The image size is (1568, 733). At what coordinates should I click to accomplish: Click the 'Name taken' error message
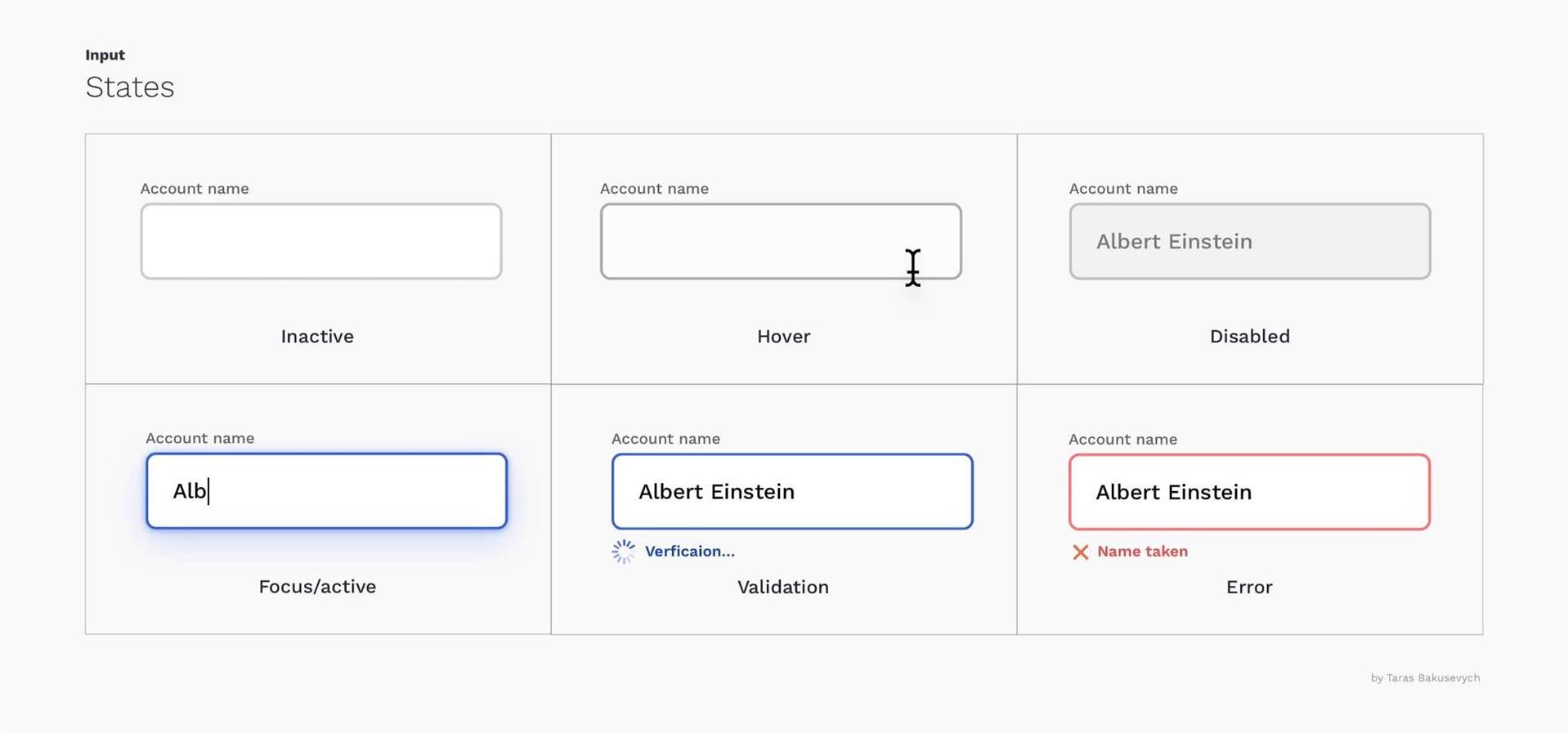(1142, 552)
